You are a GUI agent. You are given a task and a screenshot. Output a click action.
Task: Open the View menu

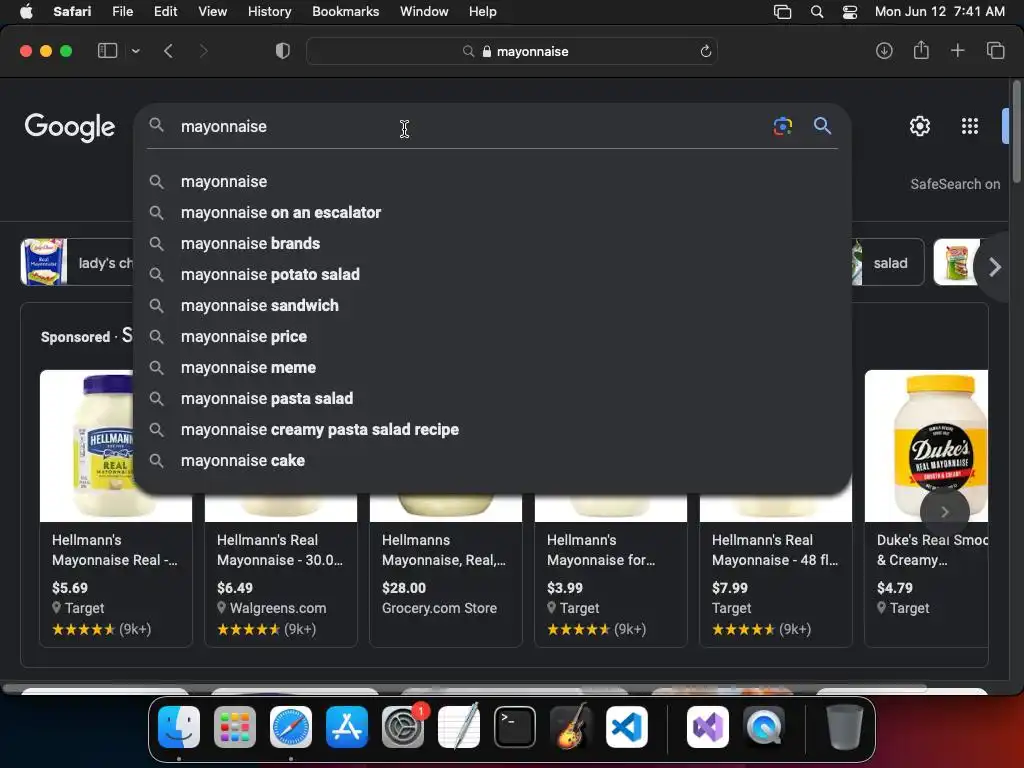coord(212,11)
